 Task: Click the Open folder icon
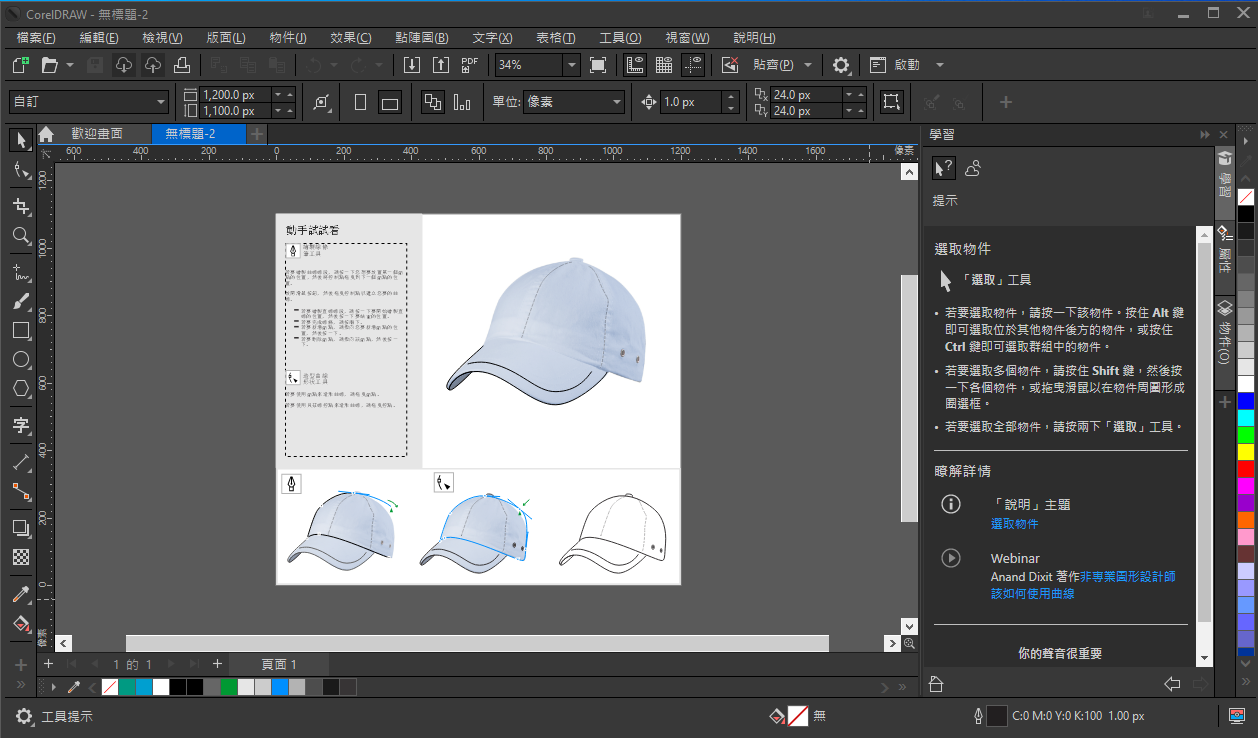tap(49, 65)
